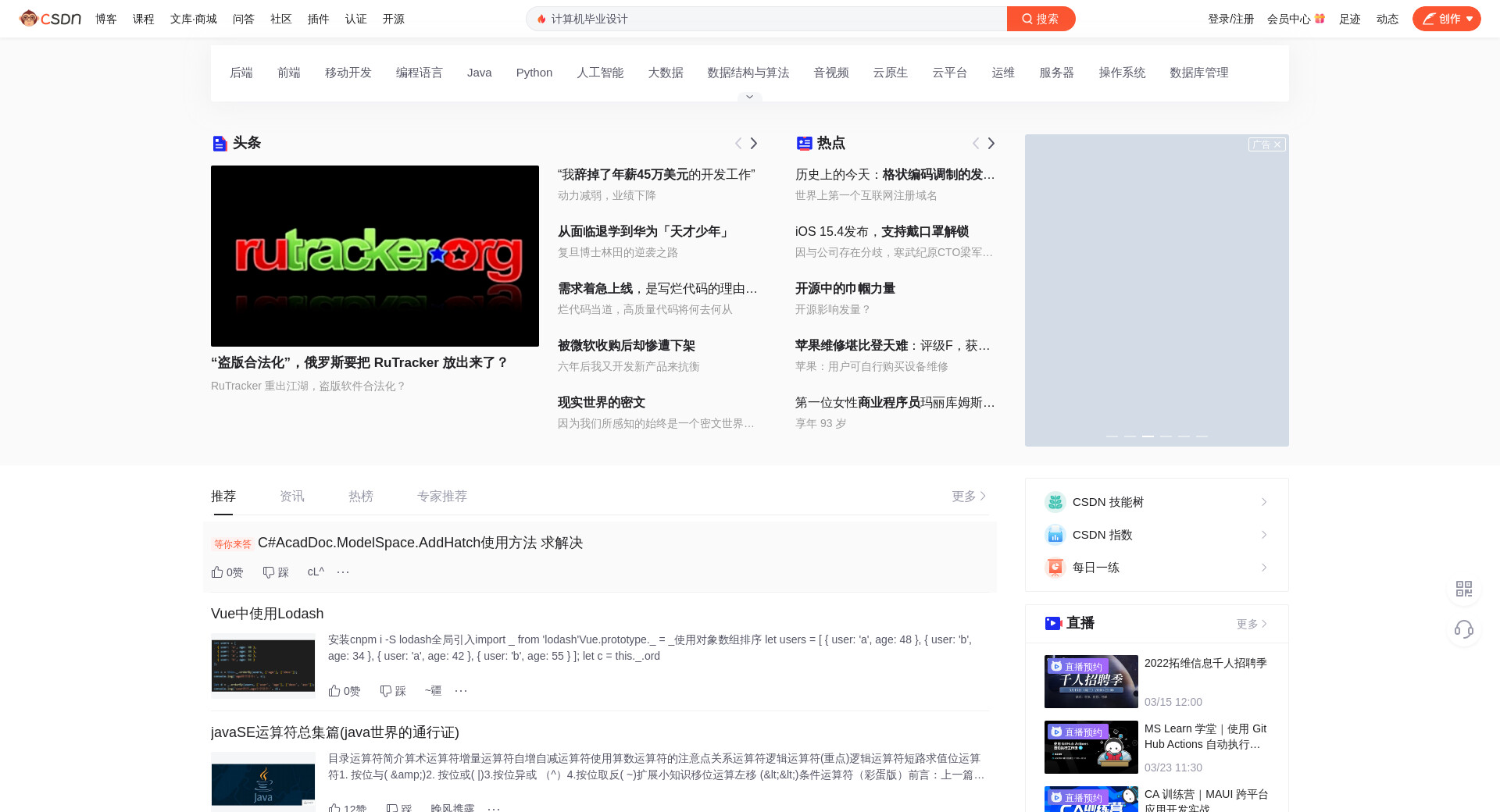Close the advertisement banner
This screenshot has width=1500, height=812.
tap(1277, 144)
